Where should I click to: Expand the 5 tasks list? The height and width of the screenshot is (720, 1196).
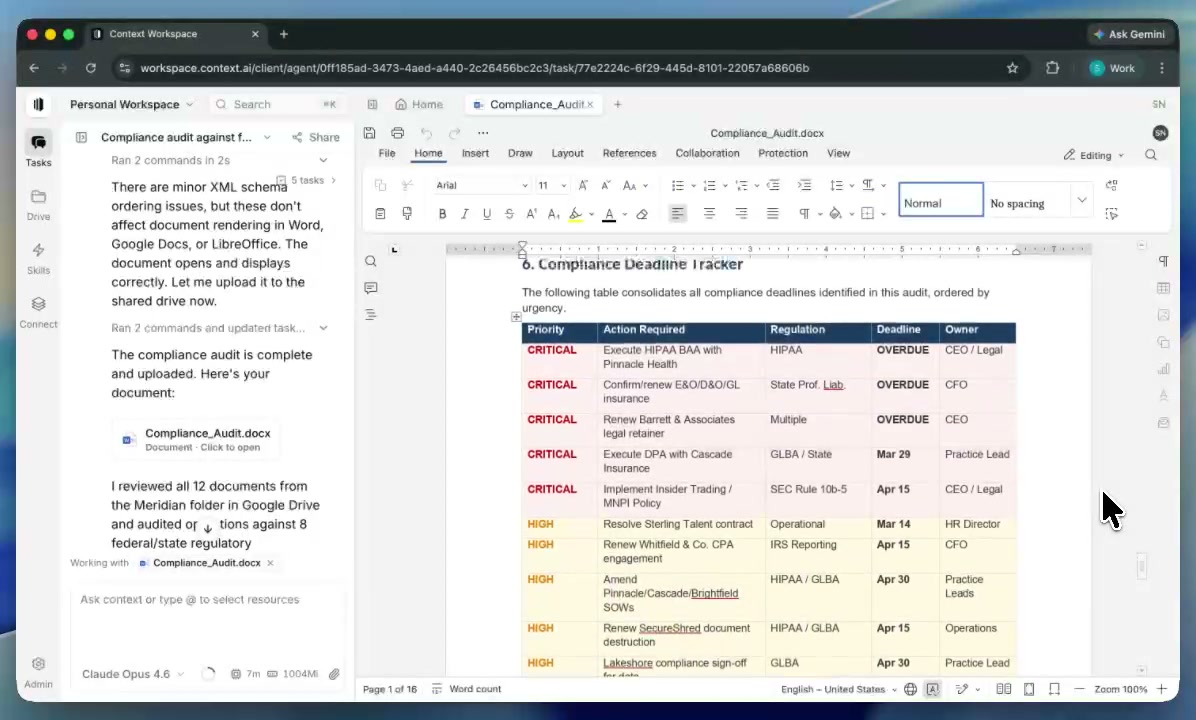(307, 180)
